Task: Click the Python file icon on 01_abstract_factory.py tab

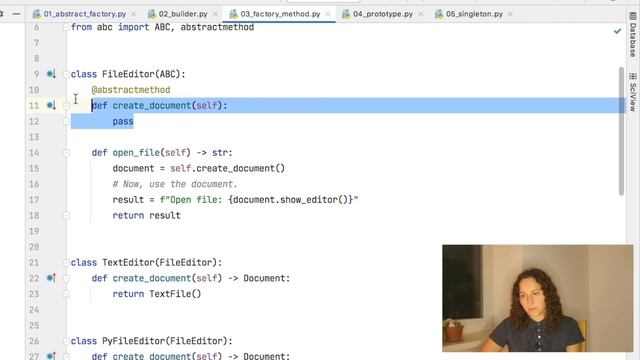Action: coord(37,14)
